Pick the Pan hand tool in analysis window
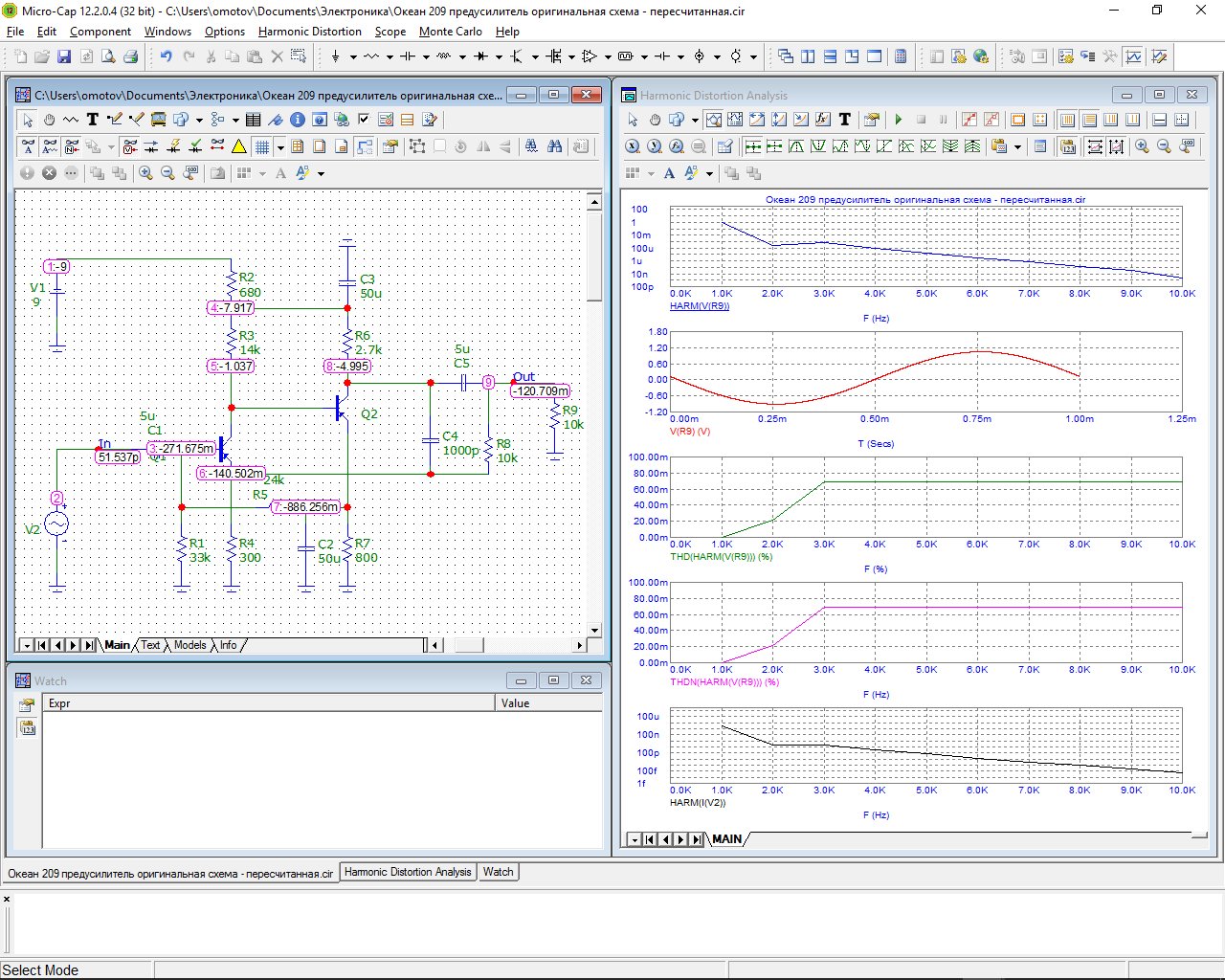This screenshot has height=980, width=1225. [x=655, y=120]
